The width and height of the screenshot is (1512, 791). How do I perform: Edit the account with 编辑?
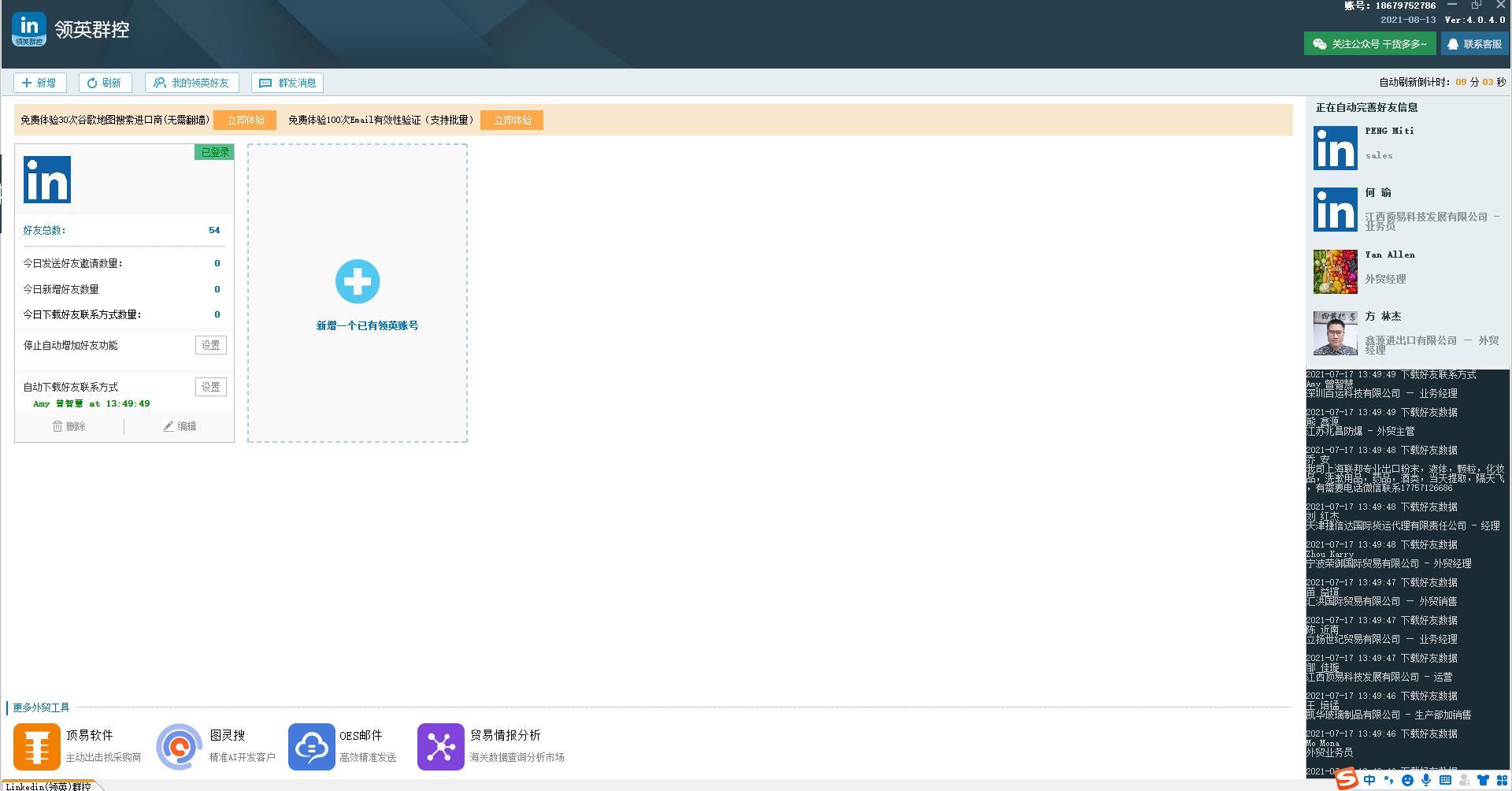click(180, 426)
